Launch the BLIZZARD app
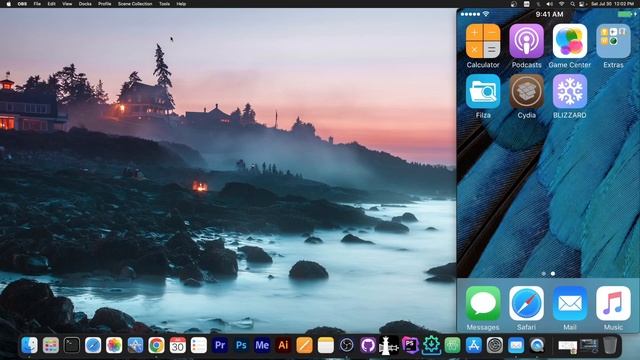Image resolution: width=640 pixels, height=360 pixels. point(570,91)
